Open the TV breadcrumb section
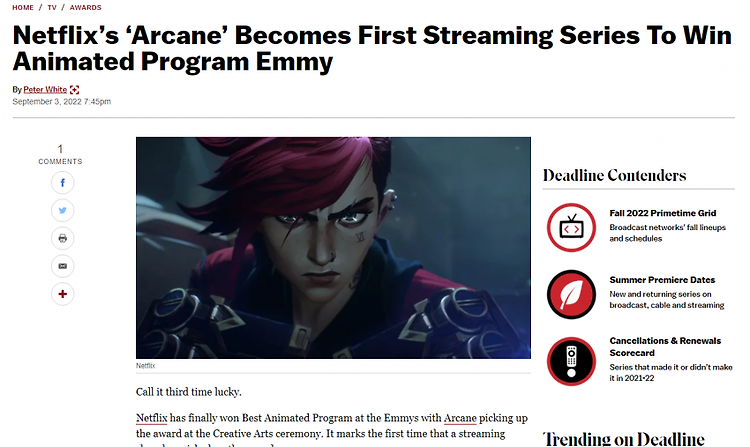 52,8
